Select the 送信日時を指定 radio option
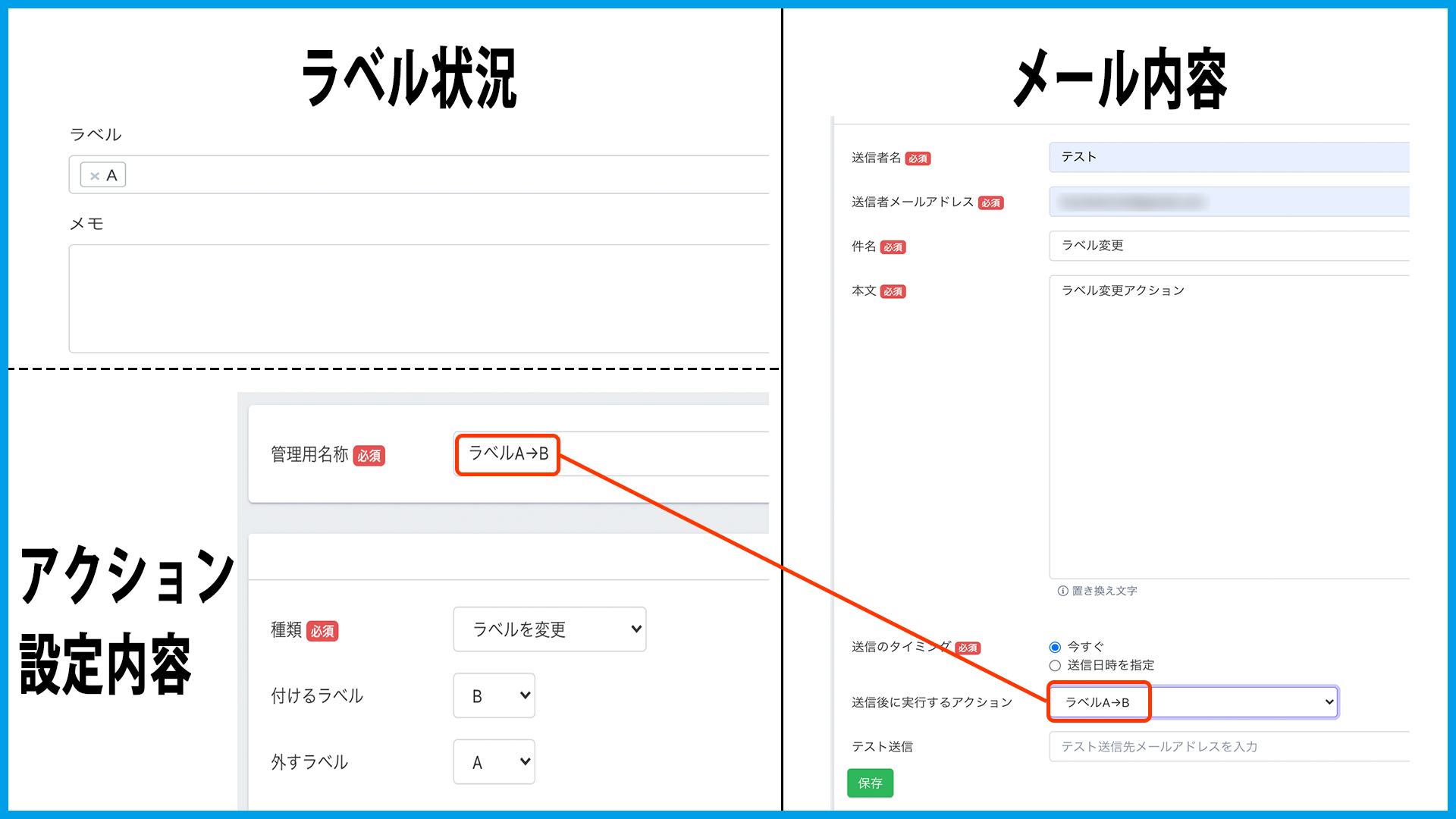 click(x=1055, y=666)
